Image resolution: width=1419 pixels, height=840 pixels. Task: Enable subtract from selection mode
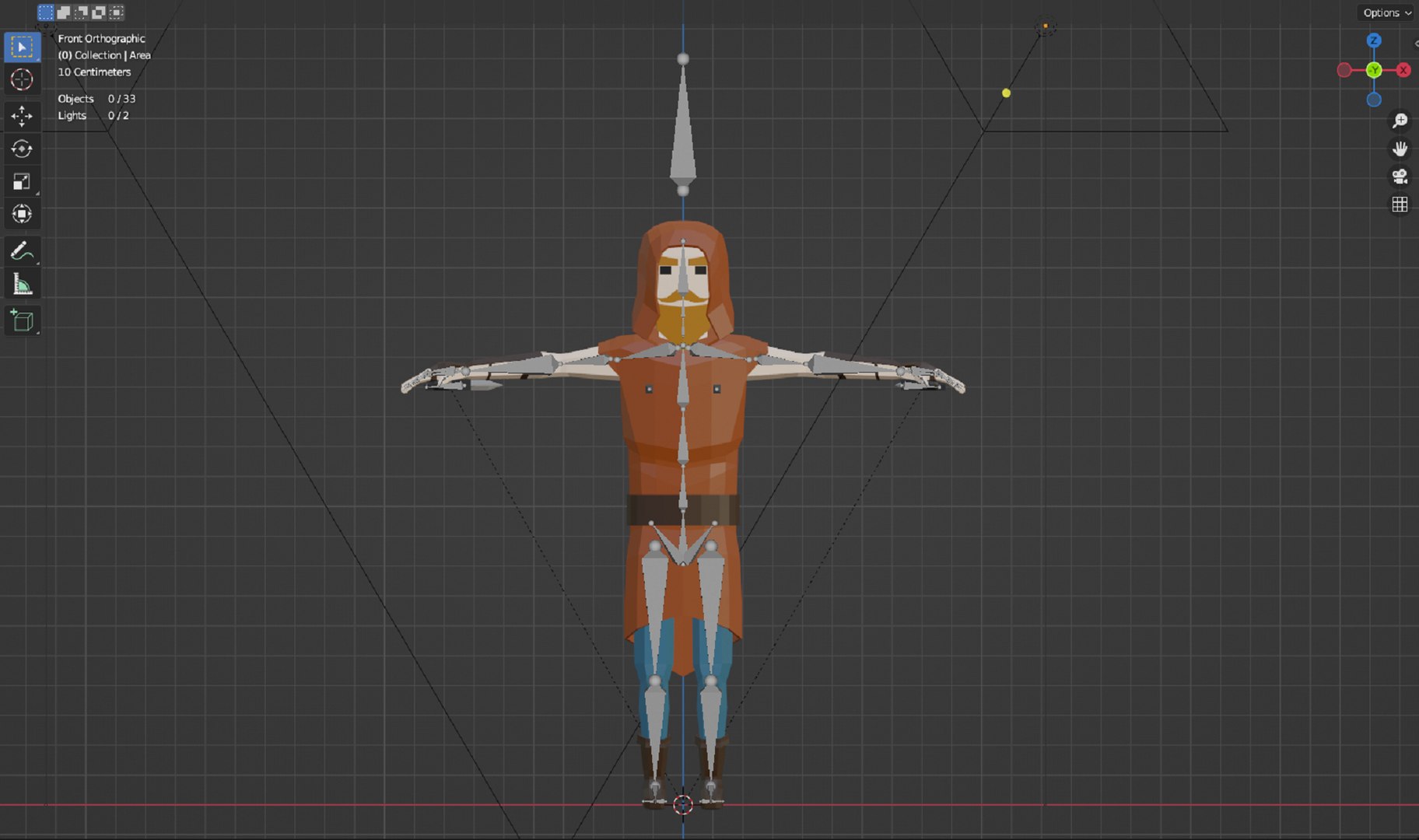tap(81, 12)
